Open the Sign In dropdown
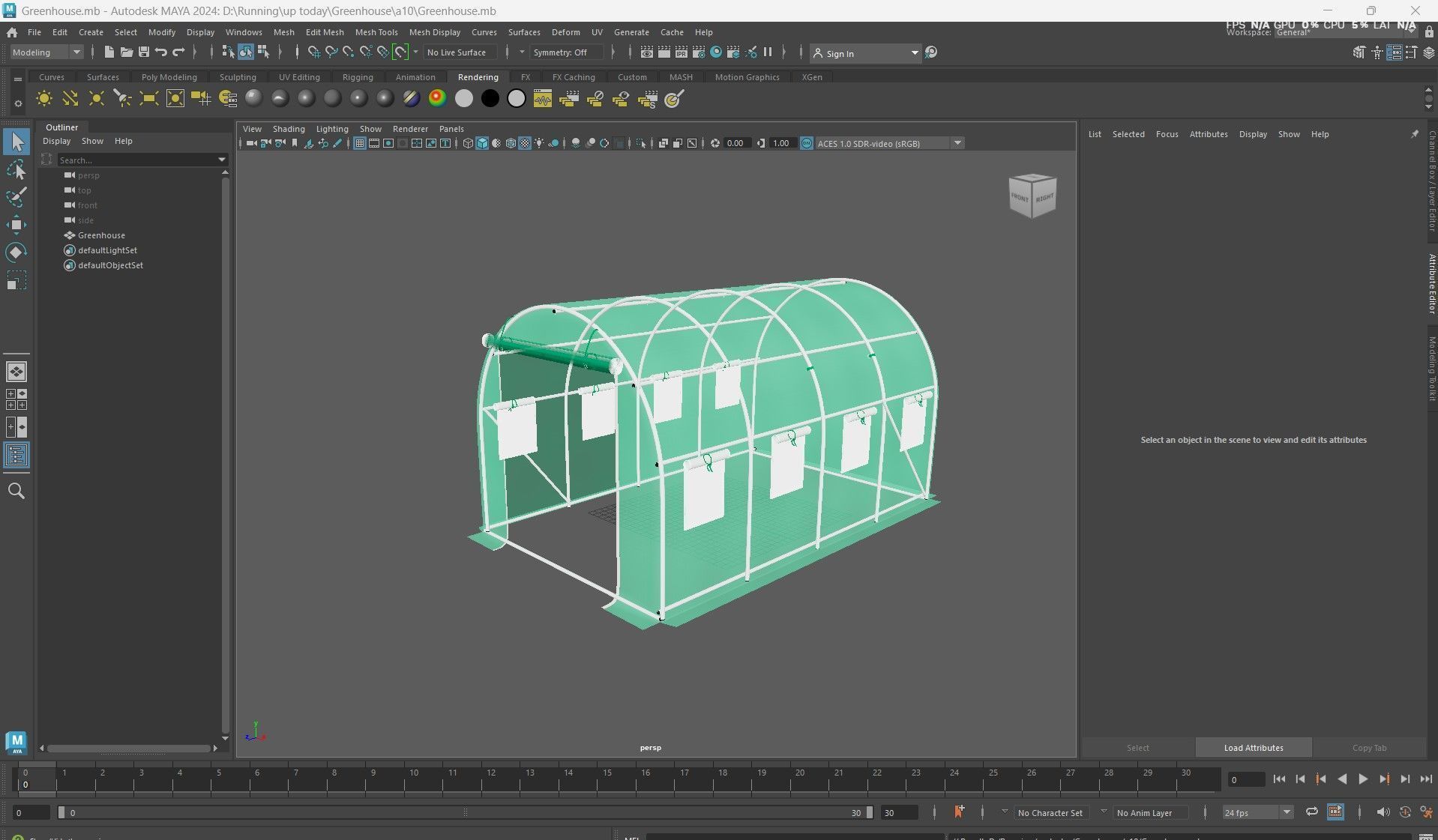This screenshot has width=1438, height=840. pyautogui.click(x=865, y=53)
